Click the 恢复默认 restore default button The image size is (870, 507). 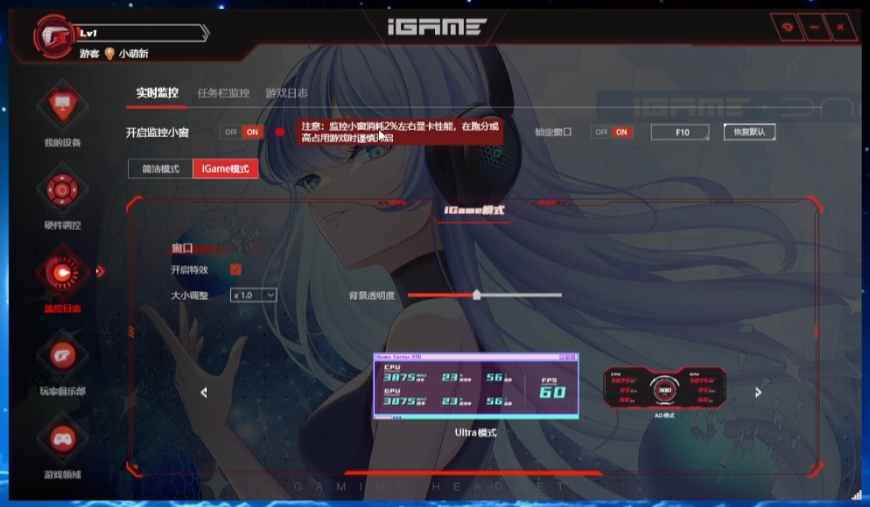[749, 132]
